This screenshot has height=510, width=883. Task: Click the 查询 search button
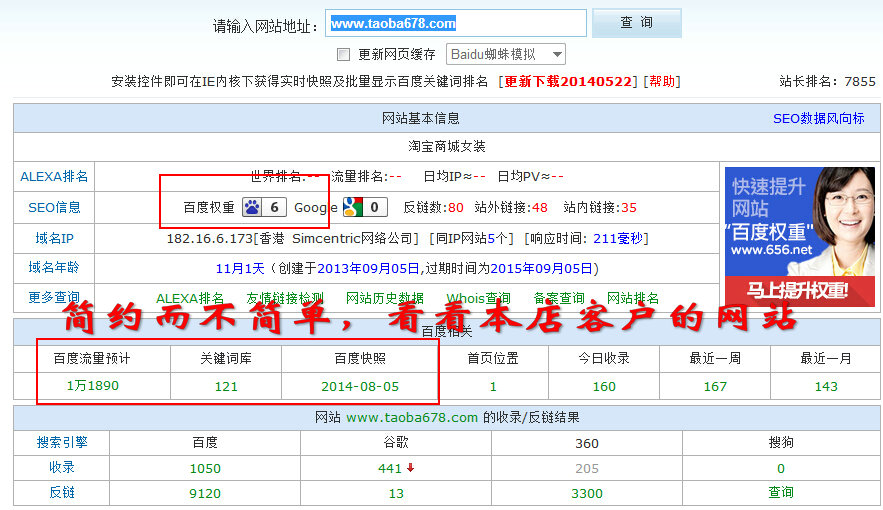pyautogui.click(x=636, y=23)
